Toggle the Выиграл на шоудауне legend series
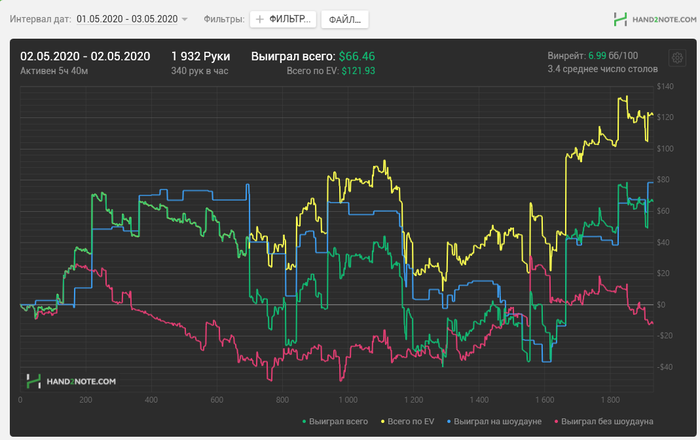Viewport: 700px width, 440px height. coord(494,421)
